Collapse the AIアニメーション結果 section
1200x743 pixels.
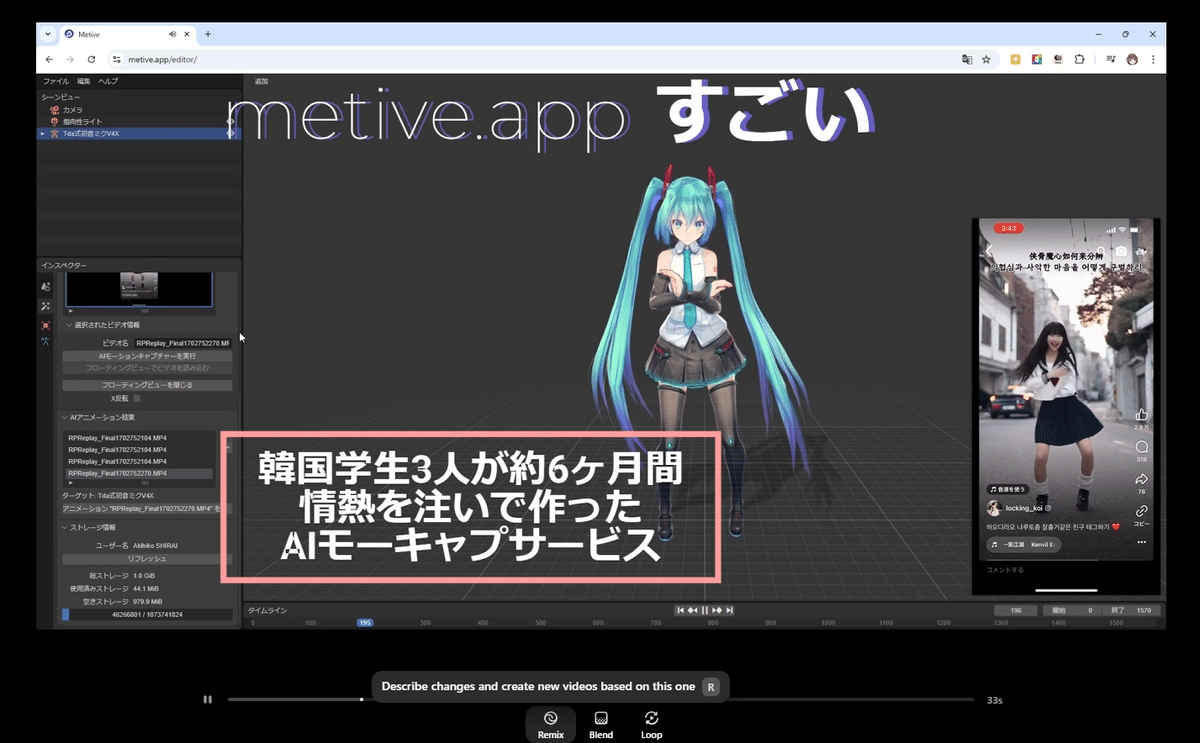[x=64, y=417]
